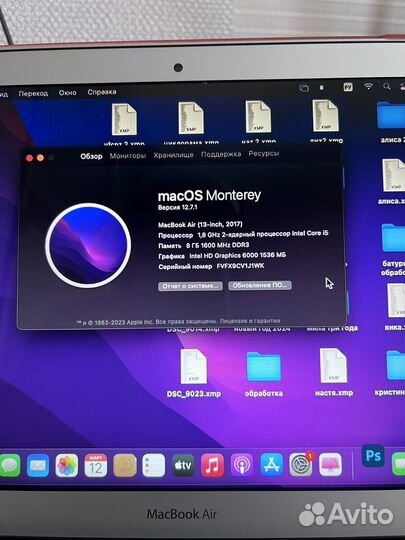Click the battery status icon
The height and width of the screenshot is (540, 405).
(x=321, y=88)
